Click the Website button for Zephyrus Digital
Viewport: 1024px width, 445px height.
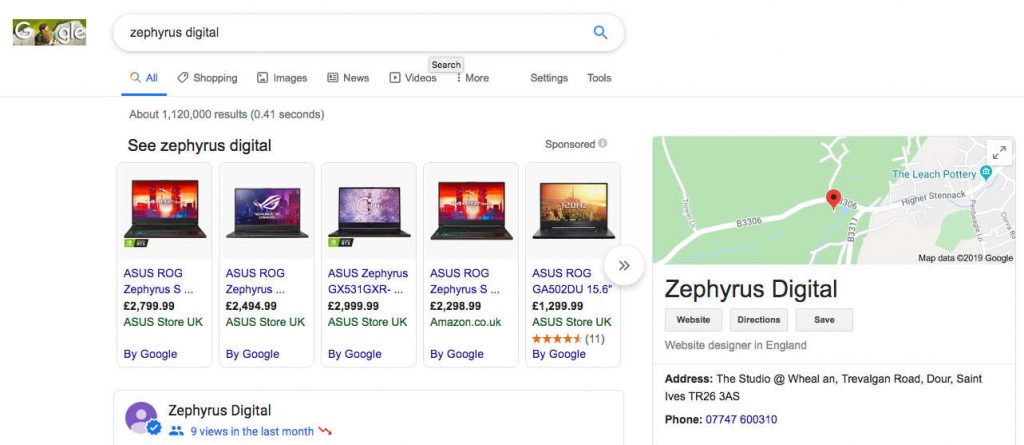[693, 320]
